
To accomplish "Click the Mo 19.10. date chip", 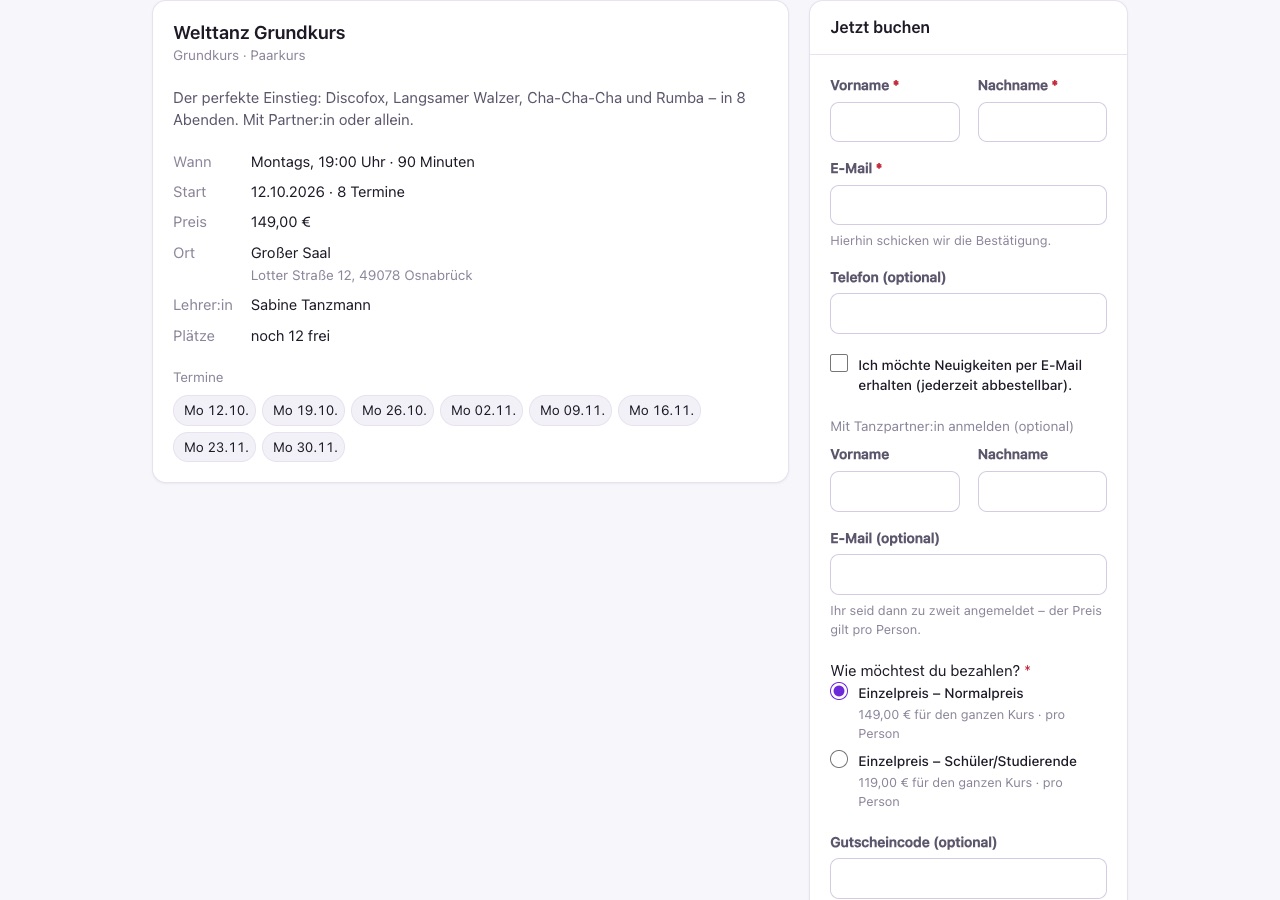I will point(304,410).
